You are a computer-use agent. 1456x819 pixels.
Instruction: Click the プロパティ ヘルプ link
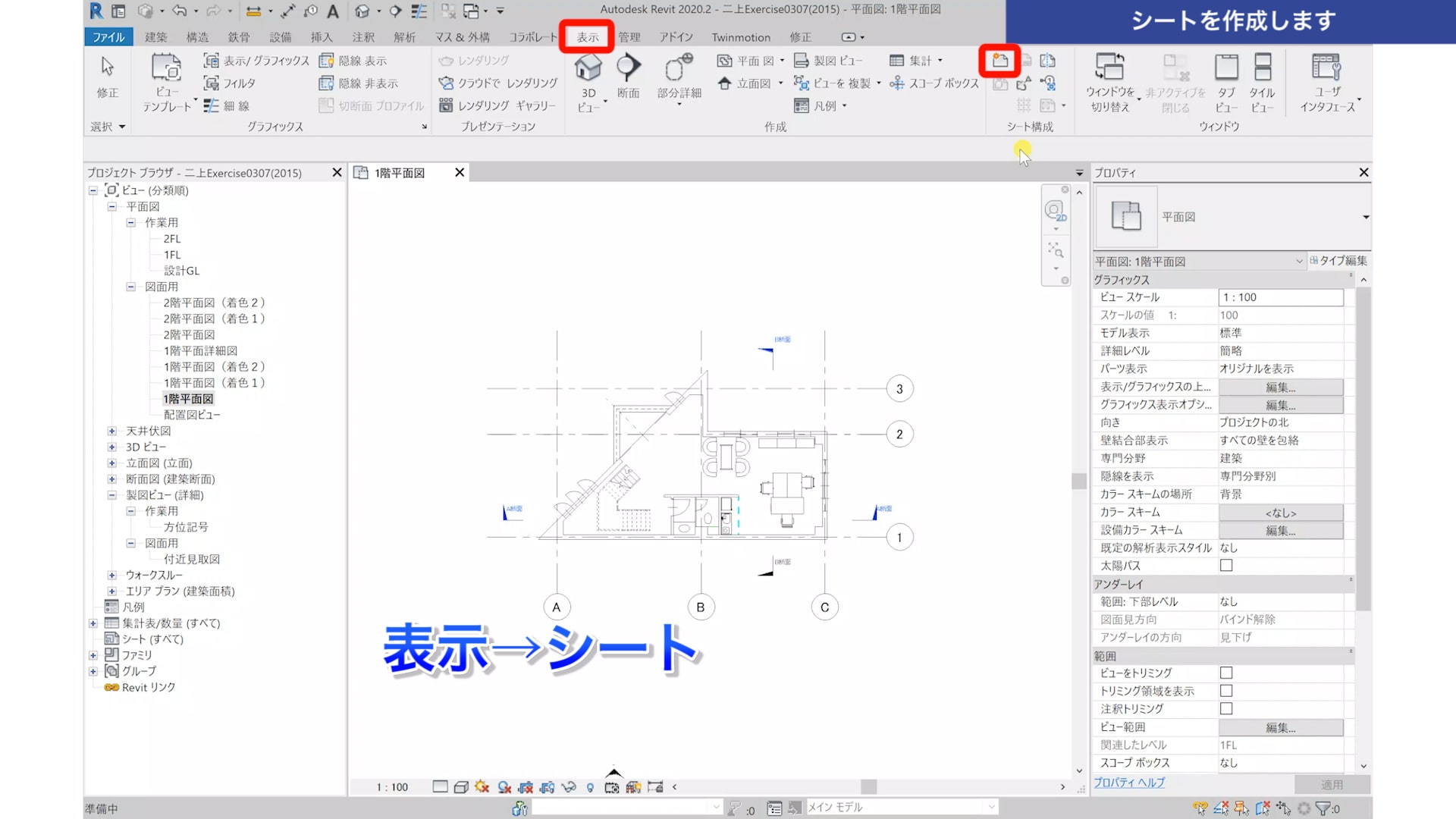coord(1128,783)
